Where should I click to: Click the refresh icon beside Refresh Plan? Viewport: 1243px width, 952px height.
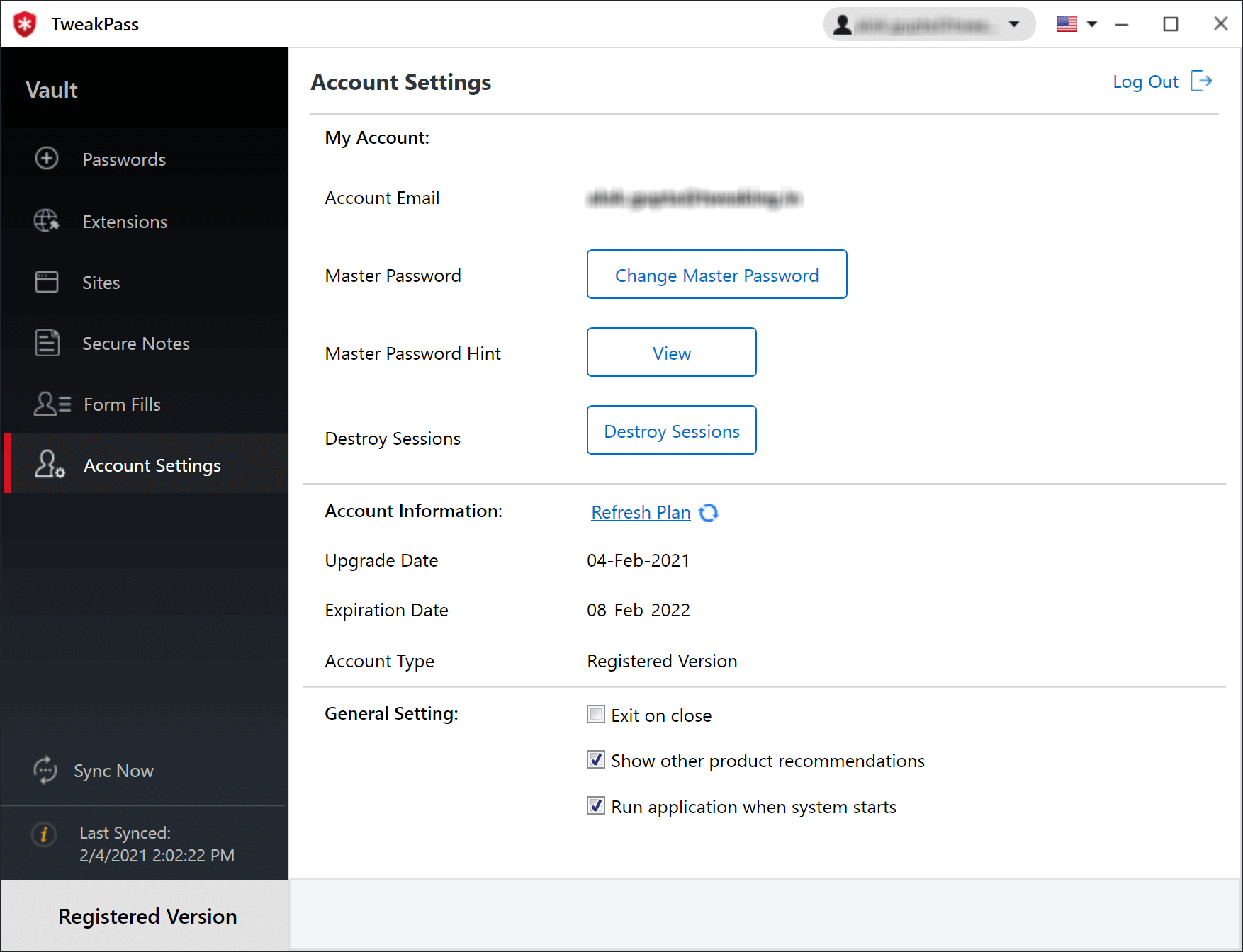pos(709,512)
